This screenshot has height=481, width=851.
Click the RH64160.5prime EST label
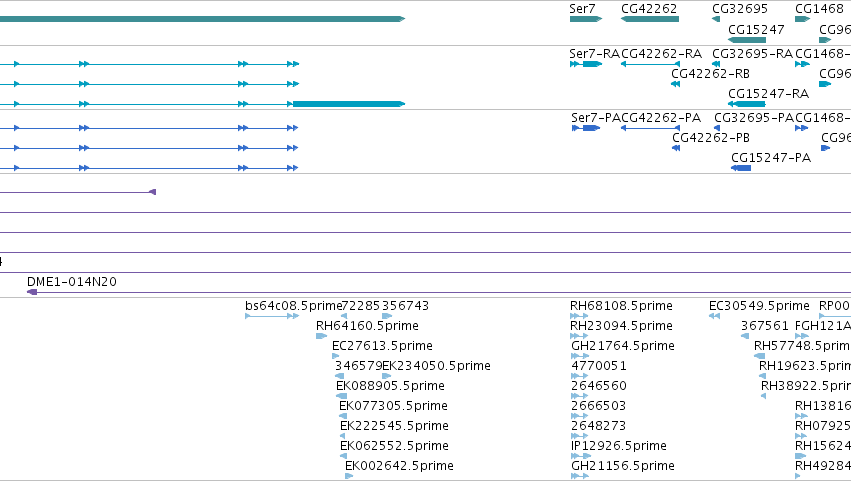pos(367,326)
